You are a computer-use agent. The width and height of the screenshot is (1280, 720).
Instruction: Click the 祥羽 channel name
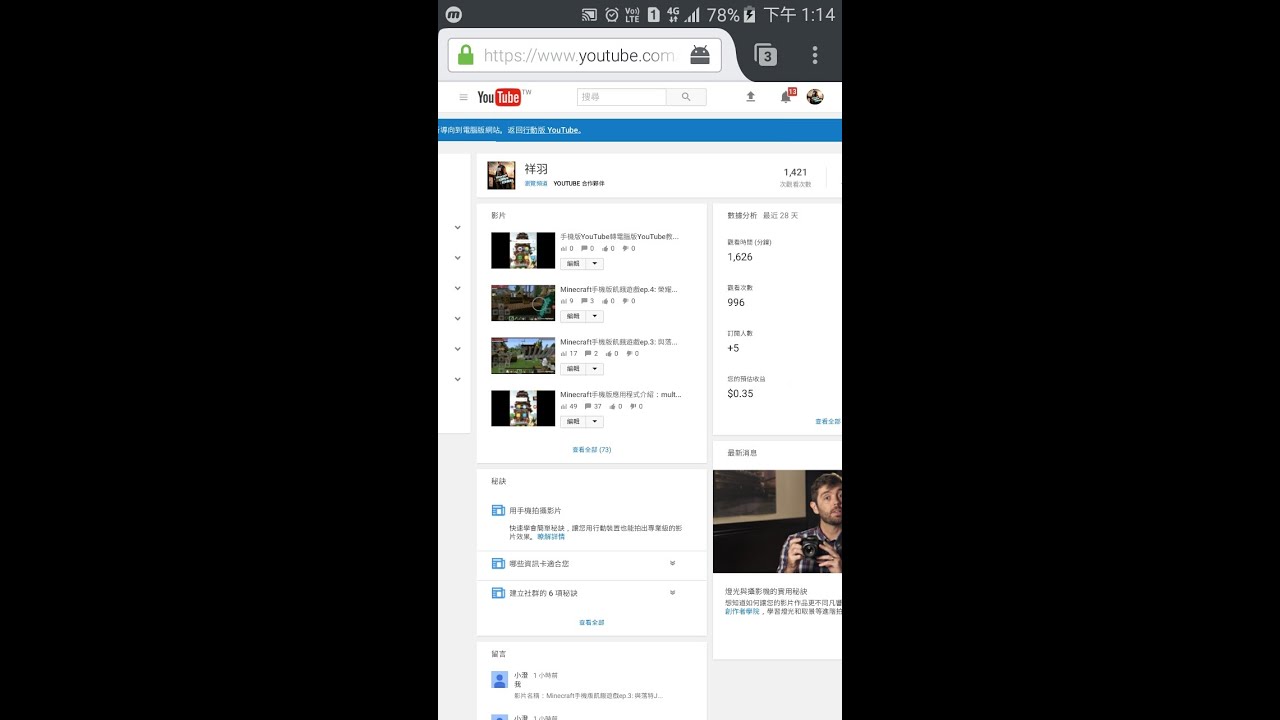pos(536,169)
